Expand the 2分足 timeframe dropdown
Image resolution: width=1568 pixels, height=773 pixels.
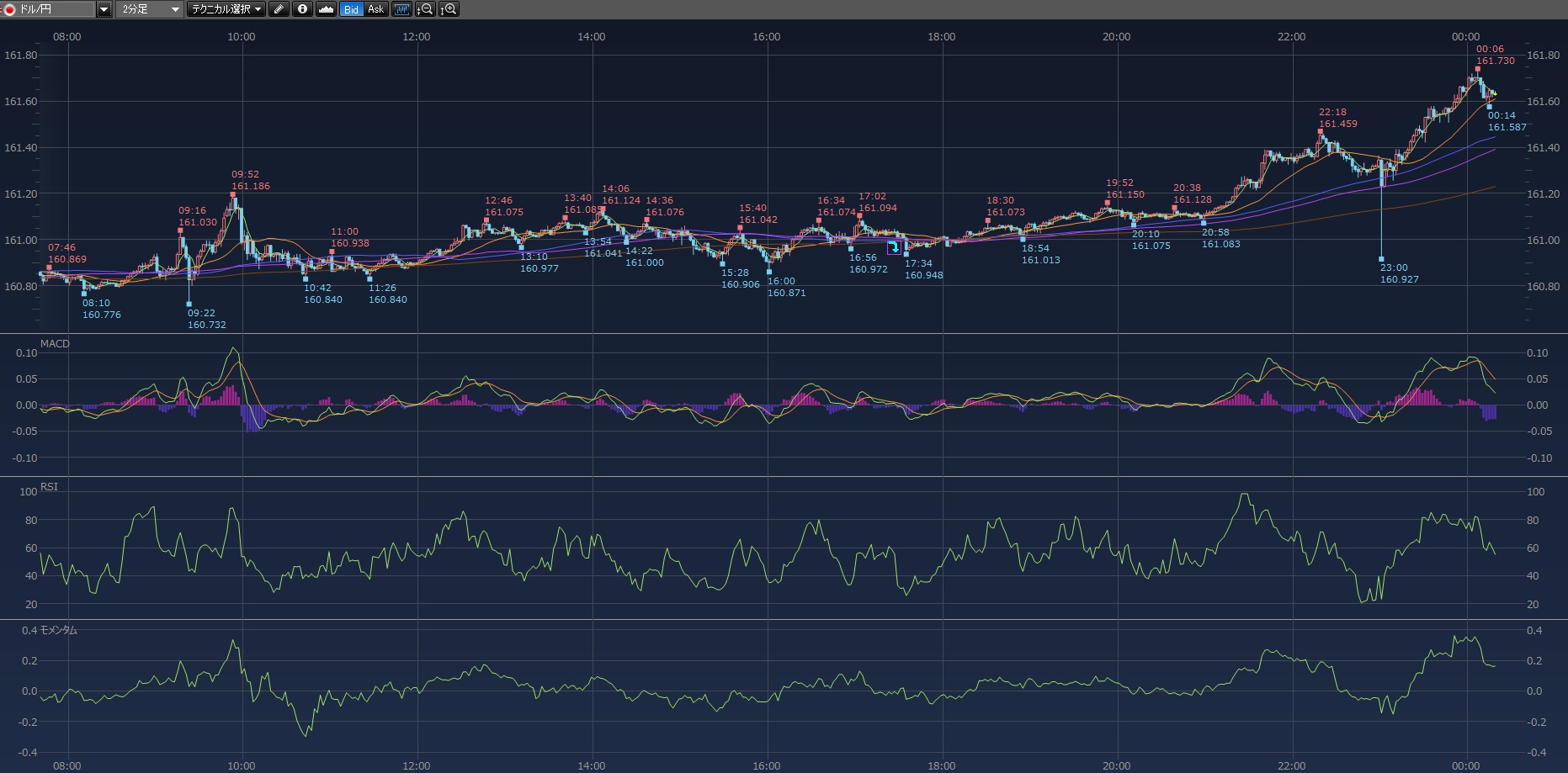(175, 9)
